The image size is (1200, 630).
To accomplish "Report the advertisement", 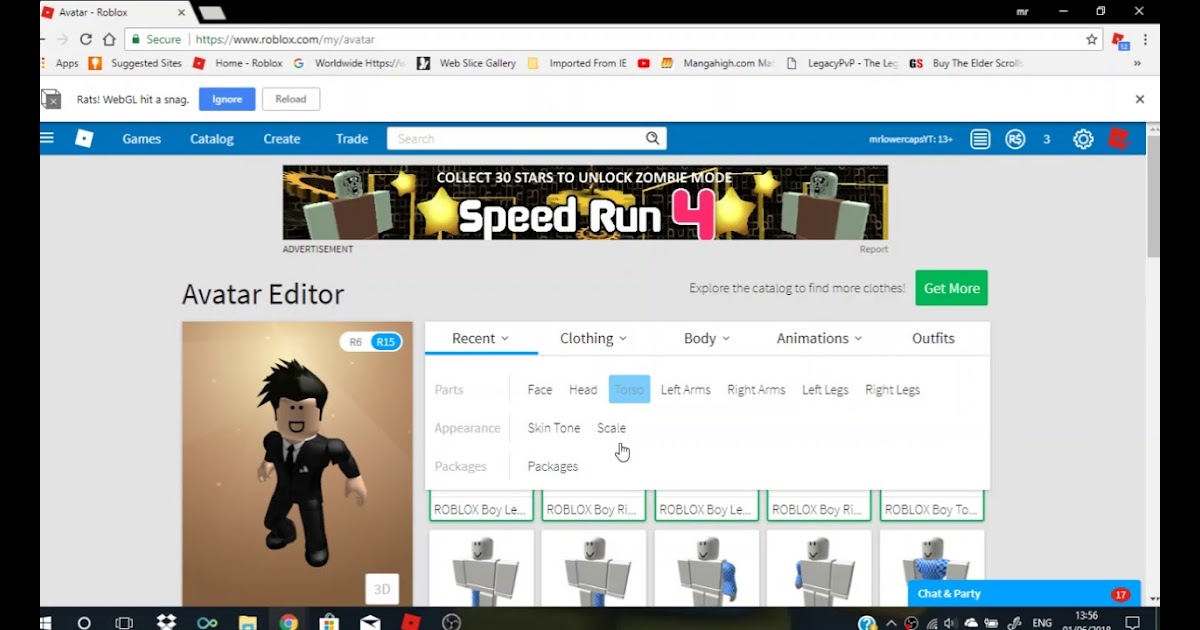I will (873, 249).
